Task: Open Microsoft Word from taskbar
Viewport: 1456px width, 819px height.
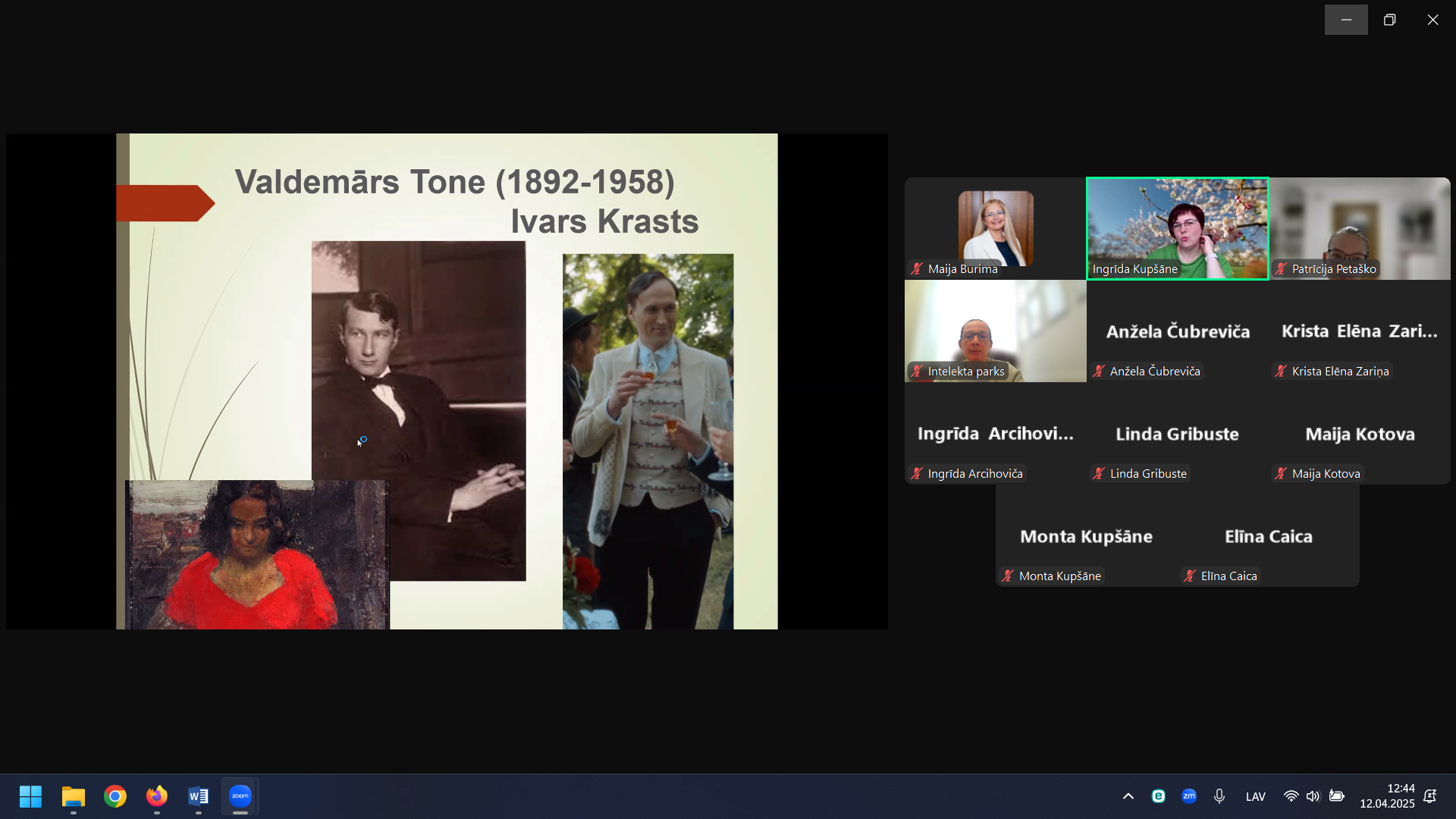Action: 198,796
